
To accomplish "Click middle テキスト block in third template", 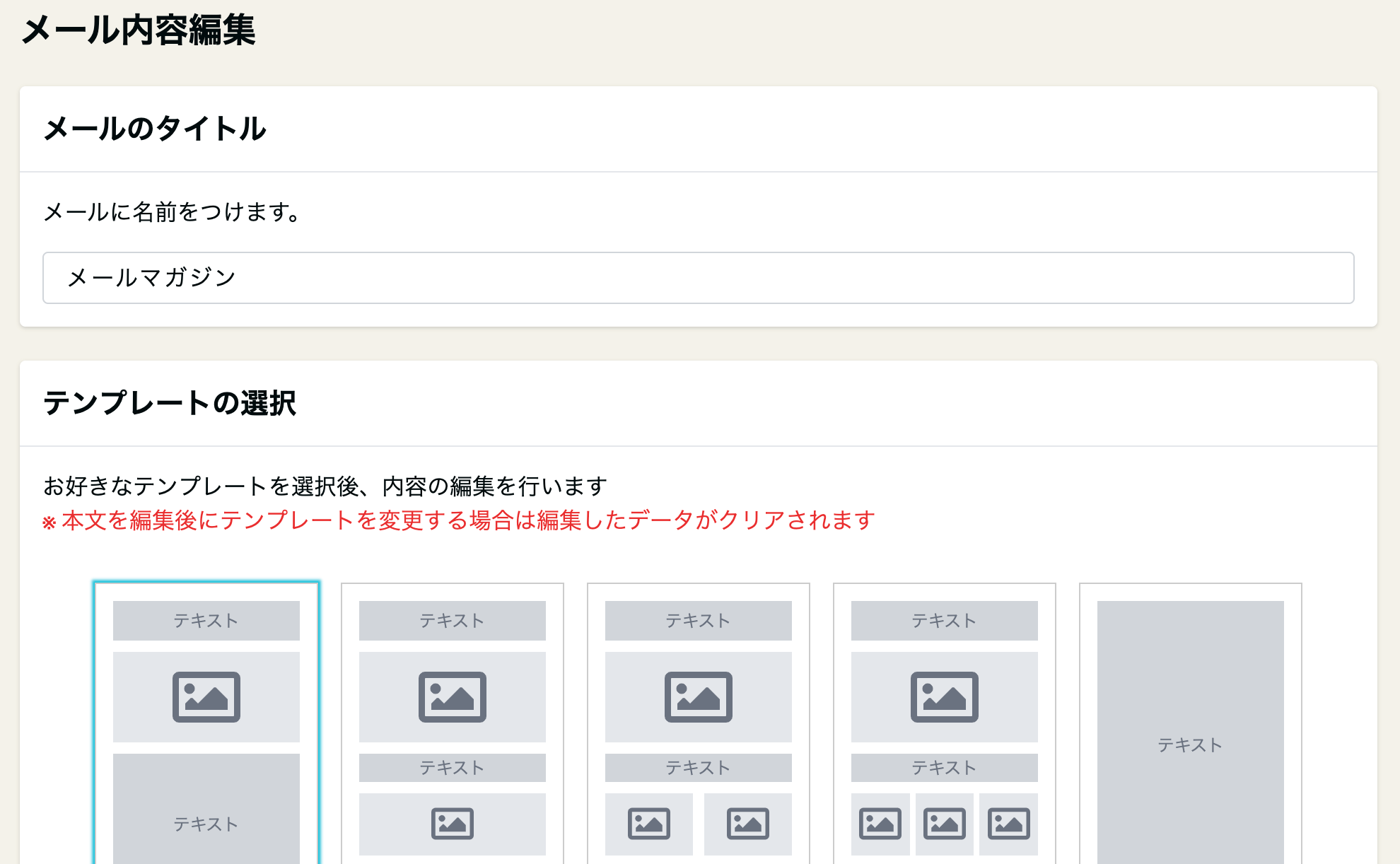I will 699,768.
